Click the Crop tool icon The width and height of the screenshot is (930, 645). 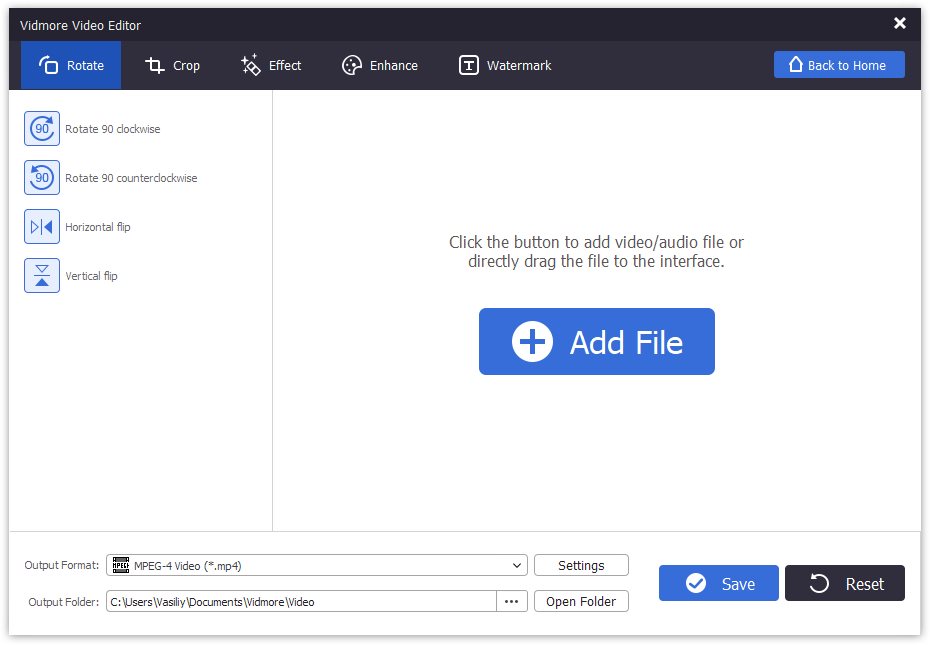(155, 65)
